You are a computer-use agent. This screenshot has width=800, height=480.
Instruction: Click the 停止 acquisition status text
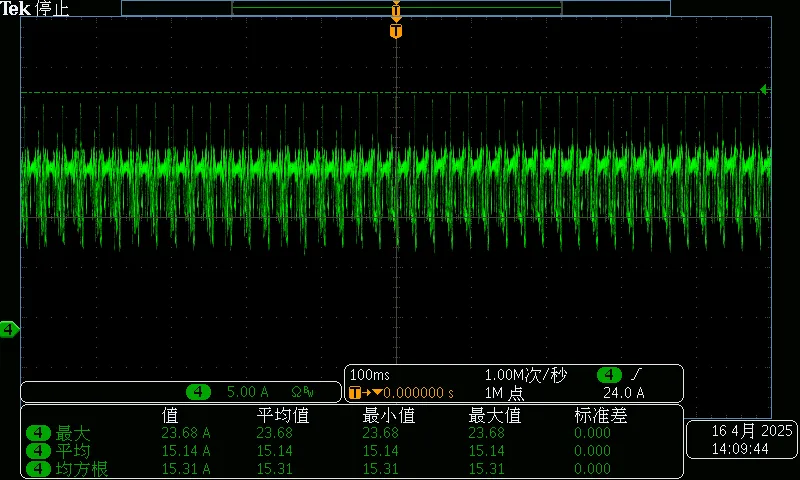[52, 9]
